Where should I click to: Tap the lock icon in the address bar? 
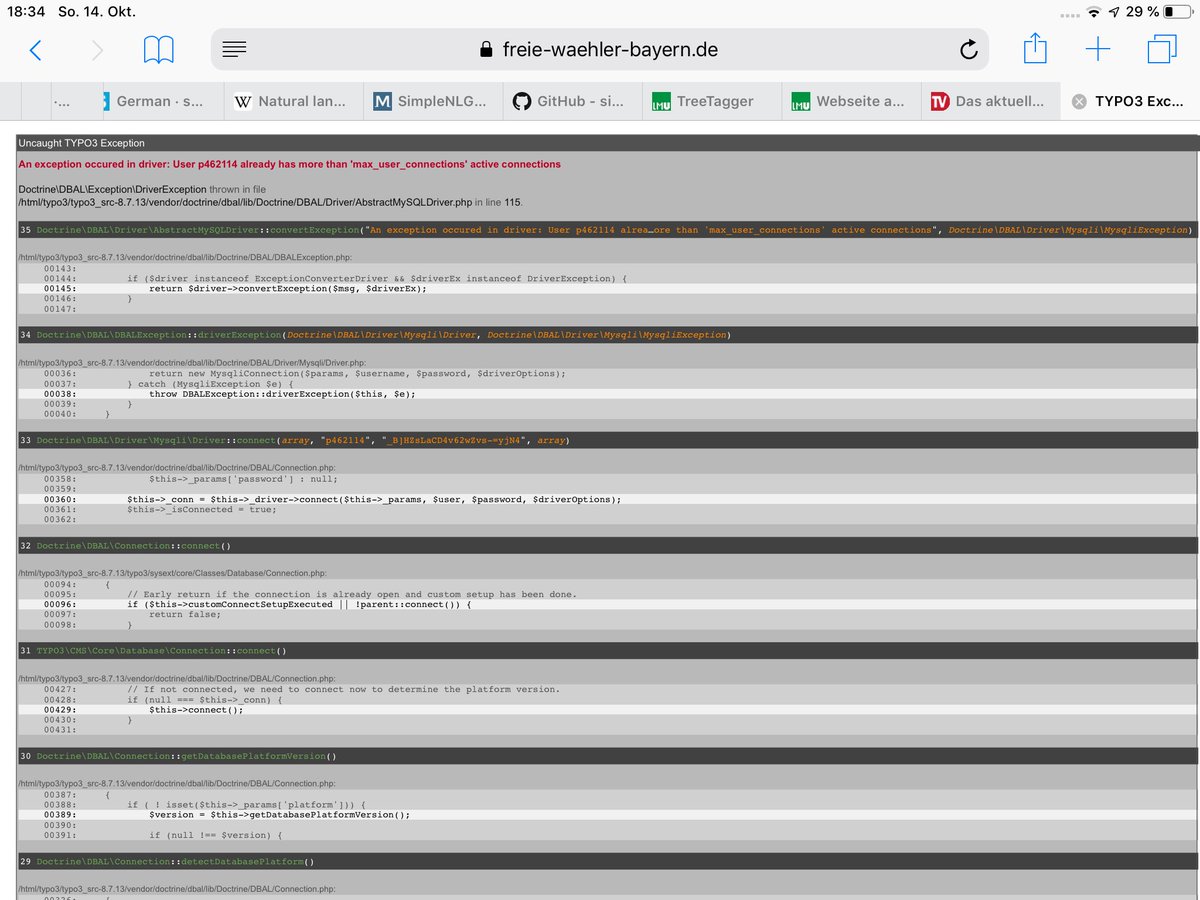(487, 50)
